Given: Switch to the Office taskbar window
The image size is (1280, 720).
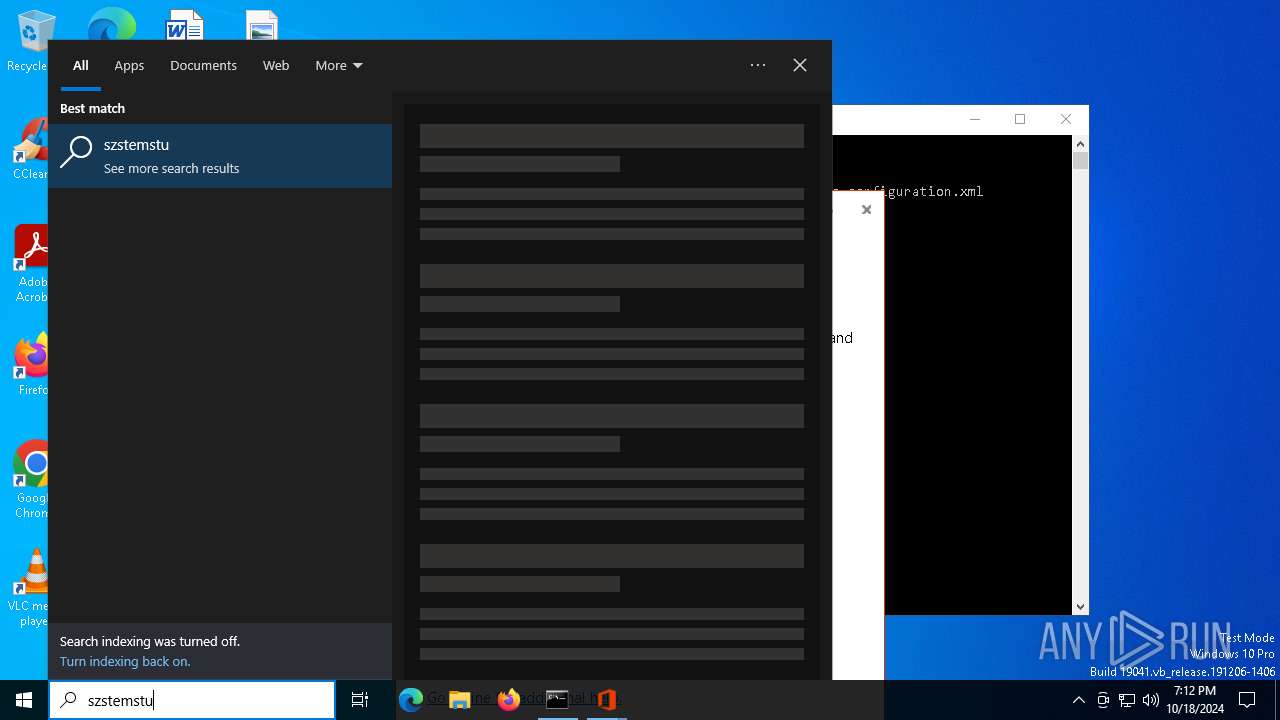Looking at the screenshot, I should 606,700.
